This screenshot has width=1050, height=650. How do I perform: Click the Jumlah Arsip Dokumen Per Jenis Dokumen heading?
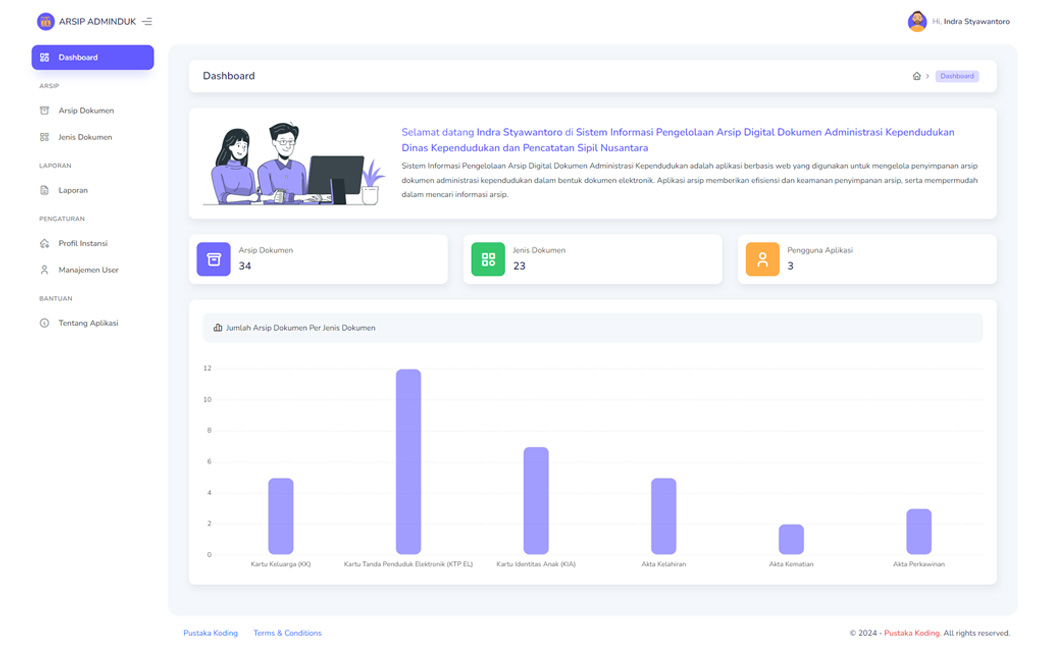pos(301,328)
